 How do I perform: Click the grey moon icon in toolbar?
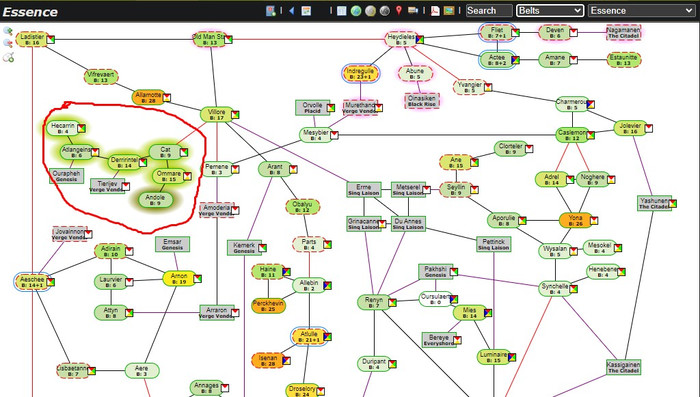point(384,11)
